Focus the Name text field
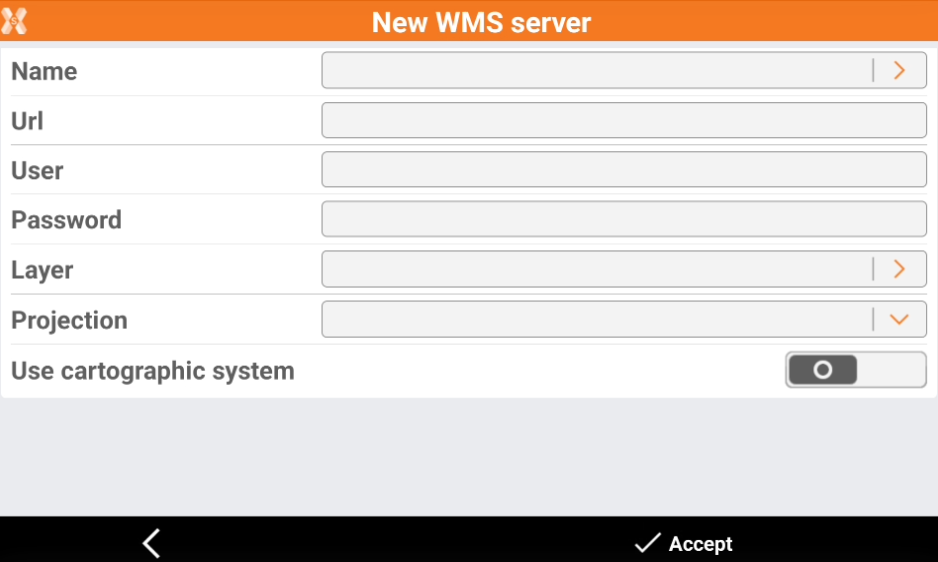The image size is (938, 562). [x=596, y=70]
